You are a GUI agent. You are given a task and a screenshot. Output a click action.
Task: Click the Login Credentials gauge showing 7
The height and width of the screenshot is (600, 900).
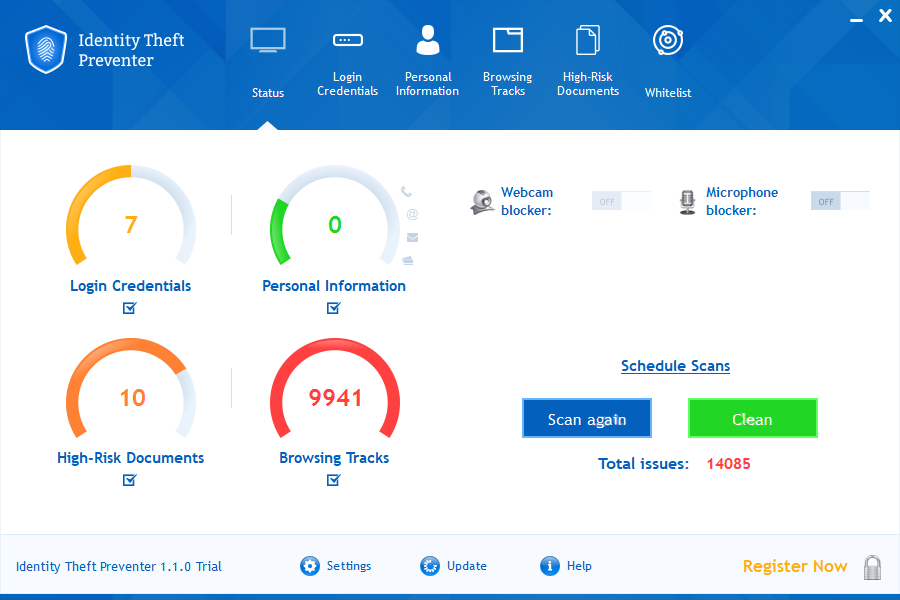pos(131,217)
